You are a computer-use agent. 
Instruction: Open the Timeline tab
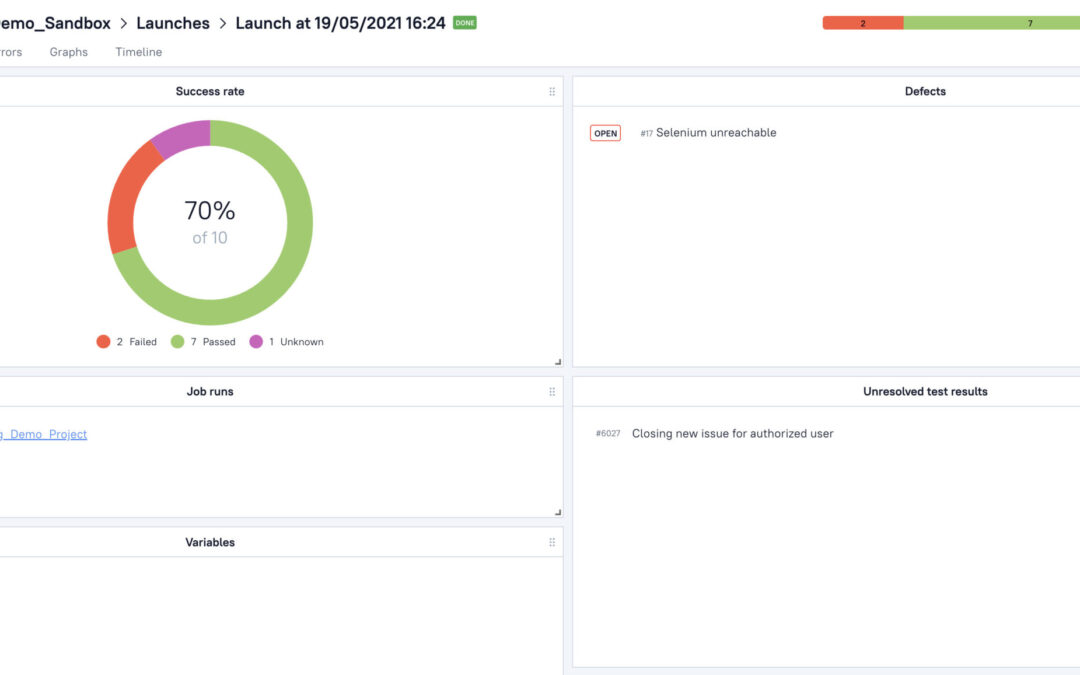click(x=138, y=52)
